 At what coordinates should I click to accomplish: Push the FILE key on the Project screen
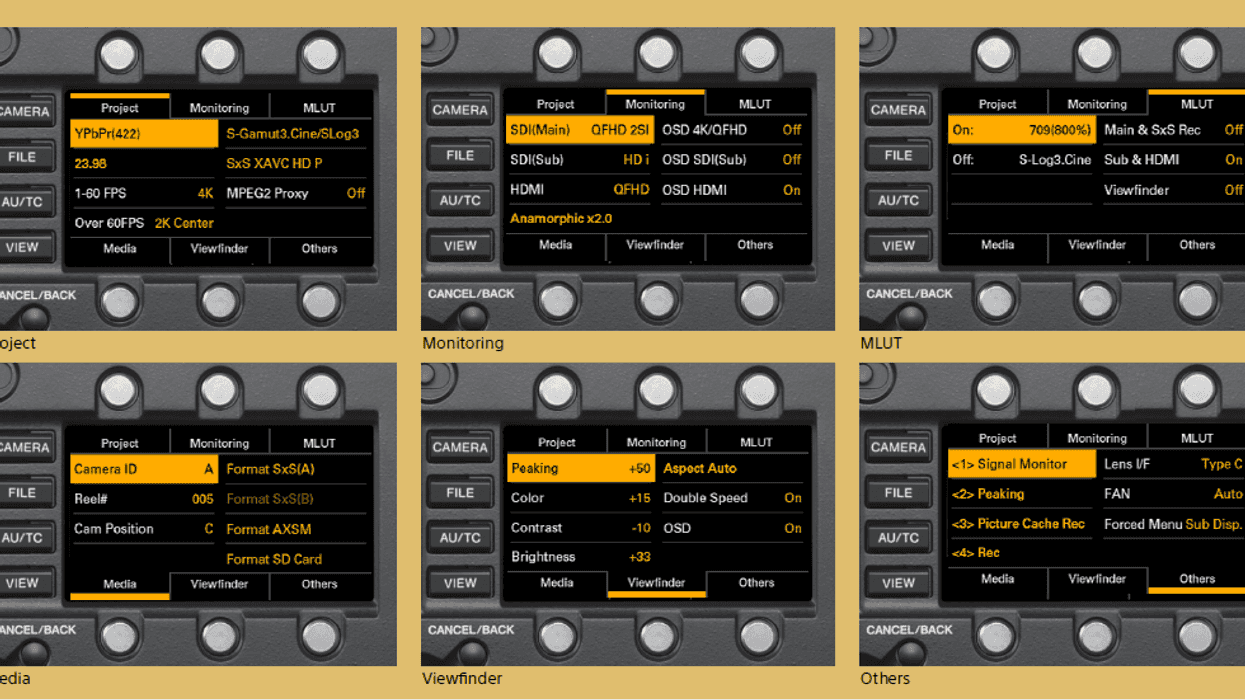(22, 157)
